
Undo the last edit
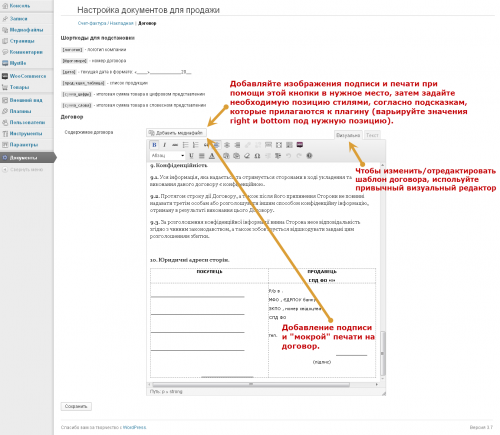click(x=289, y=156)
